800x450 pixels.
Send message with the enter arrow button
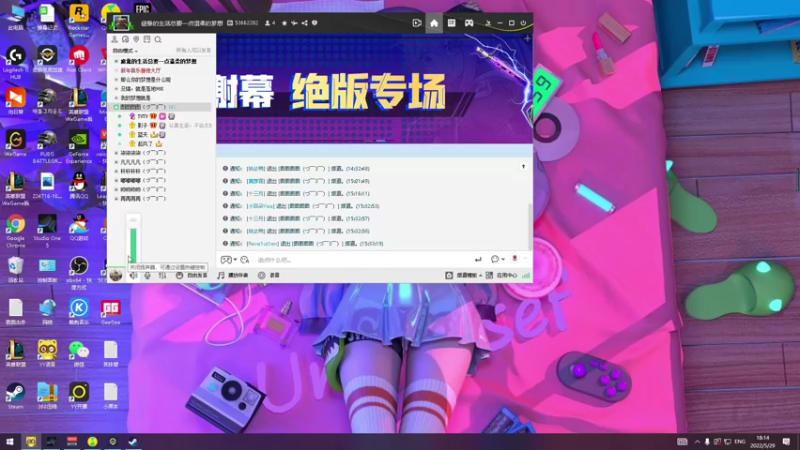[x=478, y=260]
